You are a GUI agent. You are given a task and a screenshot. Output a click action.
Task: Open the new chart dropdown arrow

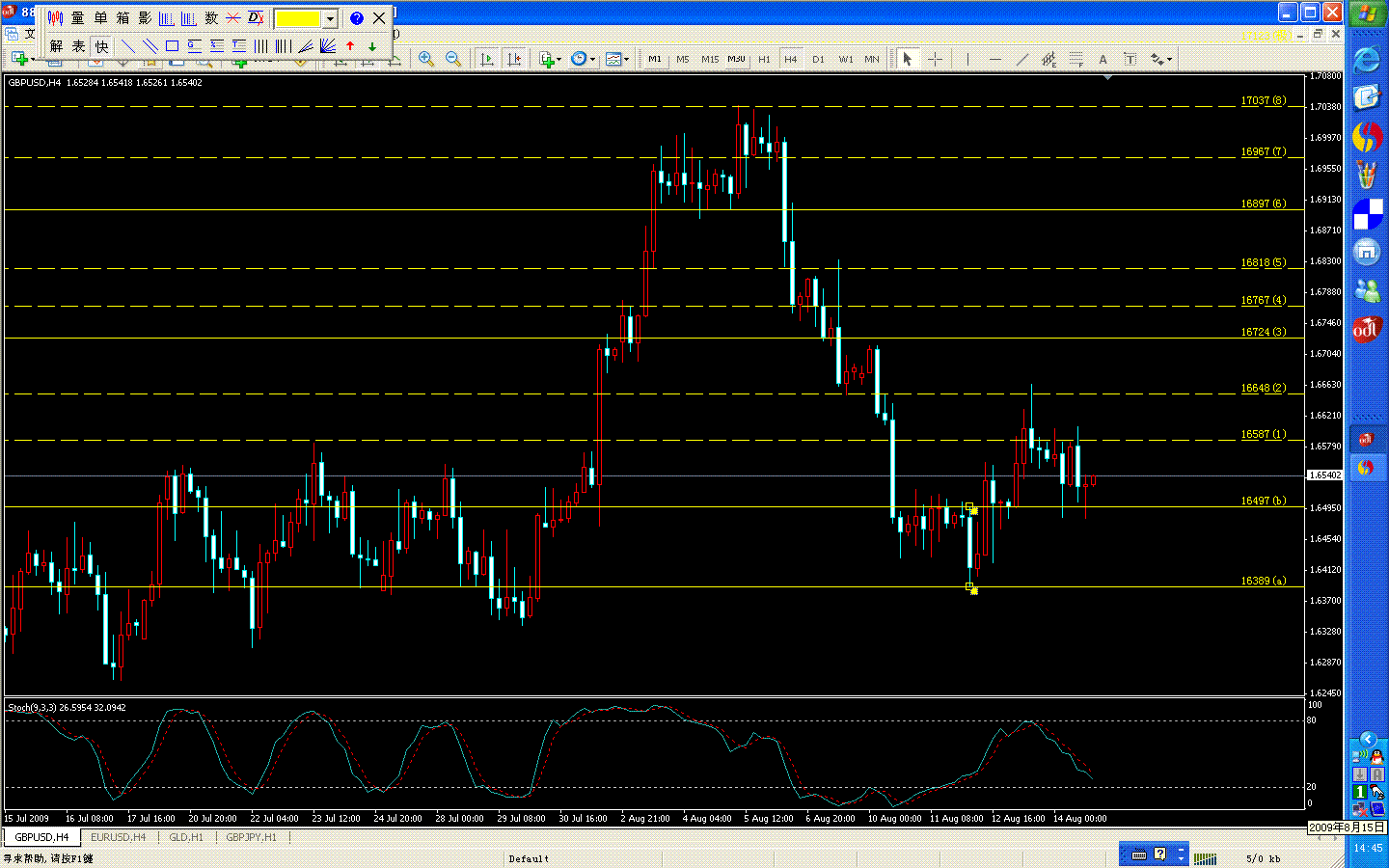[x=33, y=59]
